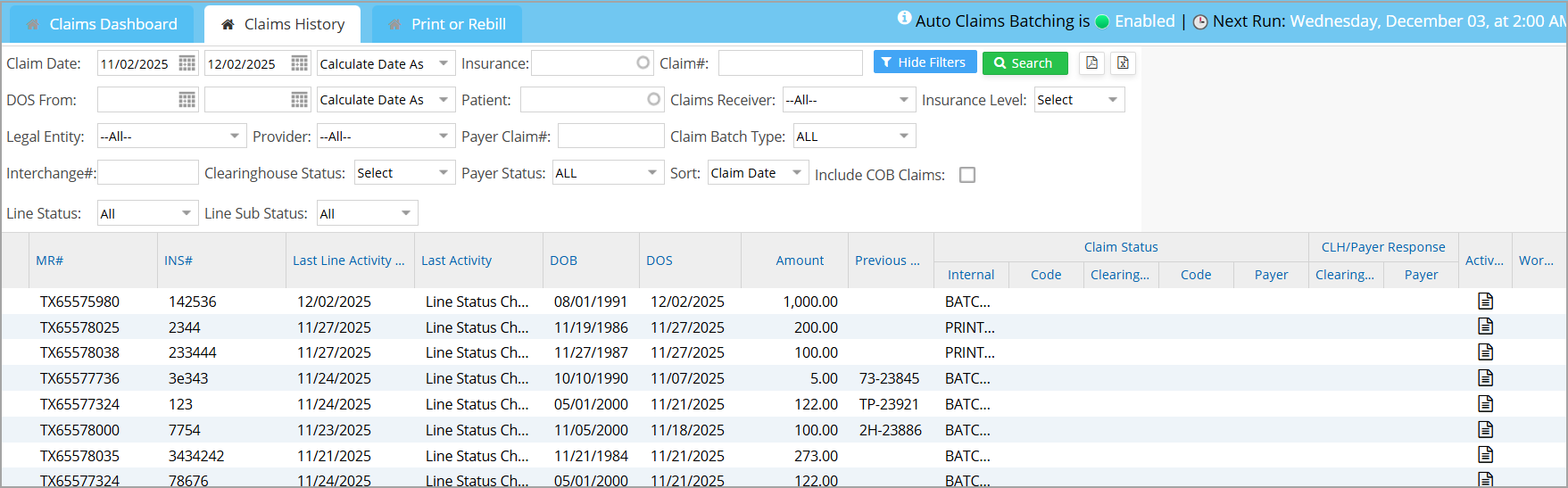Screen dimensions: 1568x488
Task: Click the Insurance field lookup circle
Action: pyautogui.click(x=643, y=63)
